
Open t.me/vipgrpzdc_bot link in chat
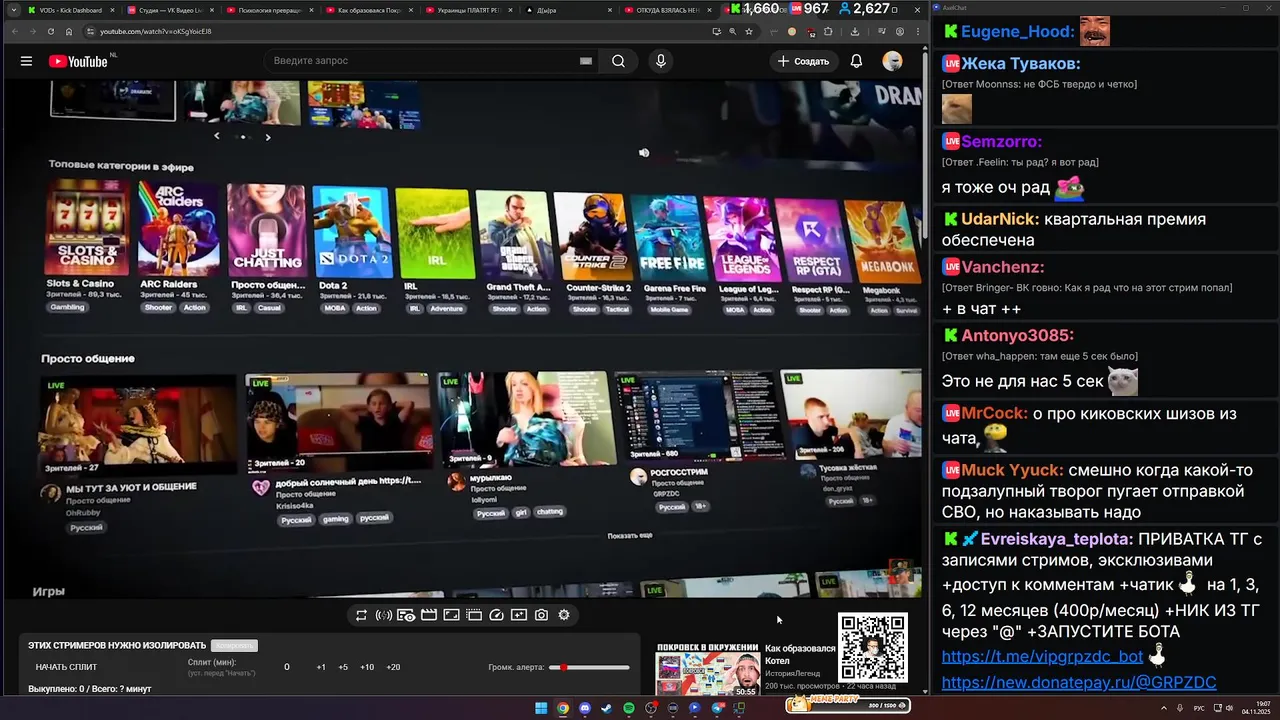(x=1042, y=657)
